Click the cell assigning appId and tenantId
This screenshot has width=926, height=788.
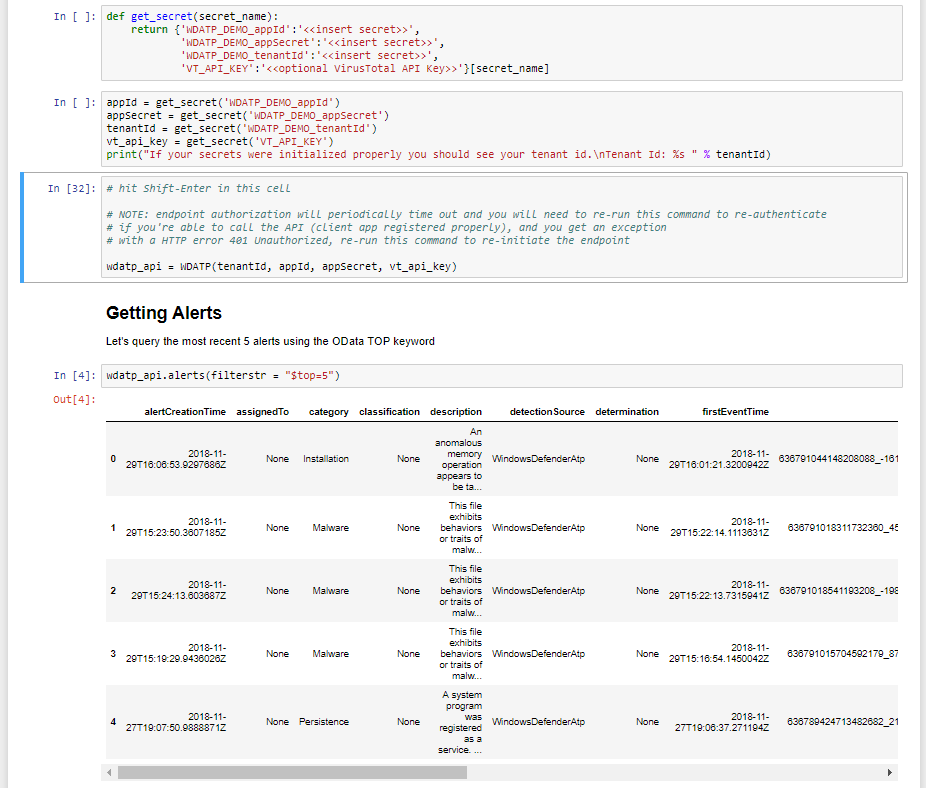[501, 129]
